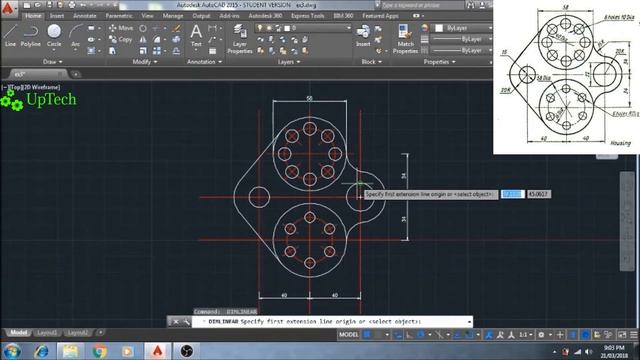Open the View ribbon tab
This screenshot has width=640, height=360.
click(x=147, y=16)
